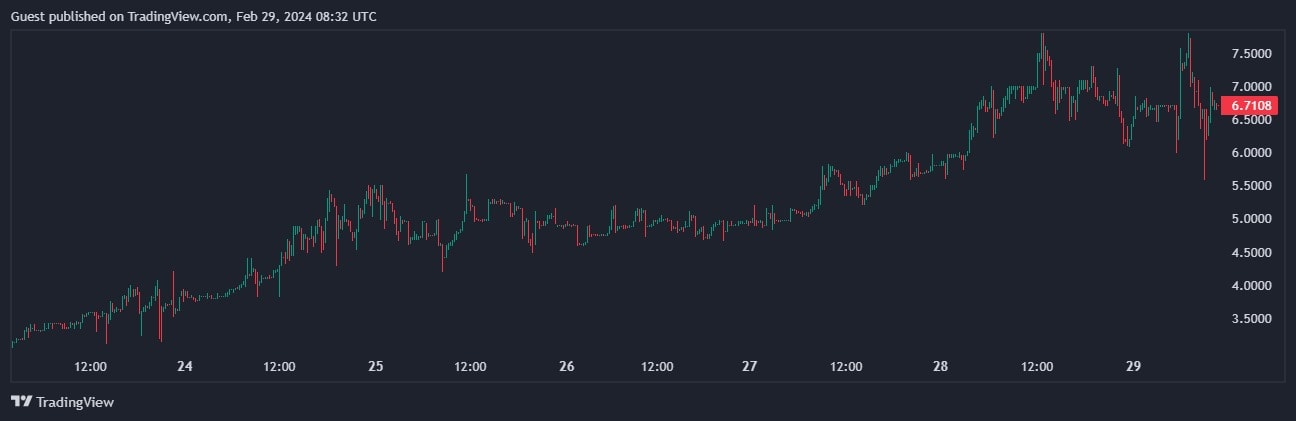1296x421 pixels.
Task: Click date 28 on the time axis
Action: 941,367
